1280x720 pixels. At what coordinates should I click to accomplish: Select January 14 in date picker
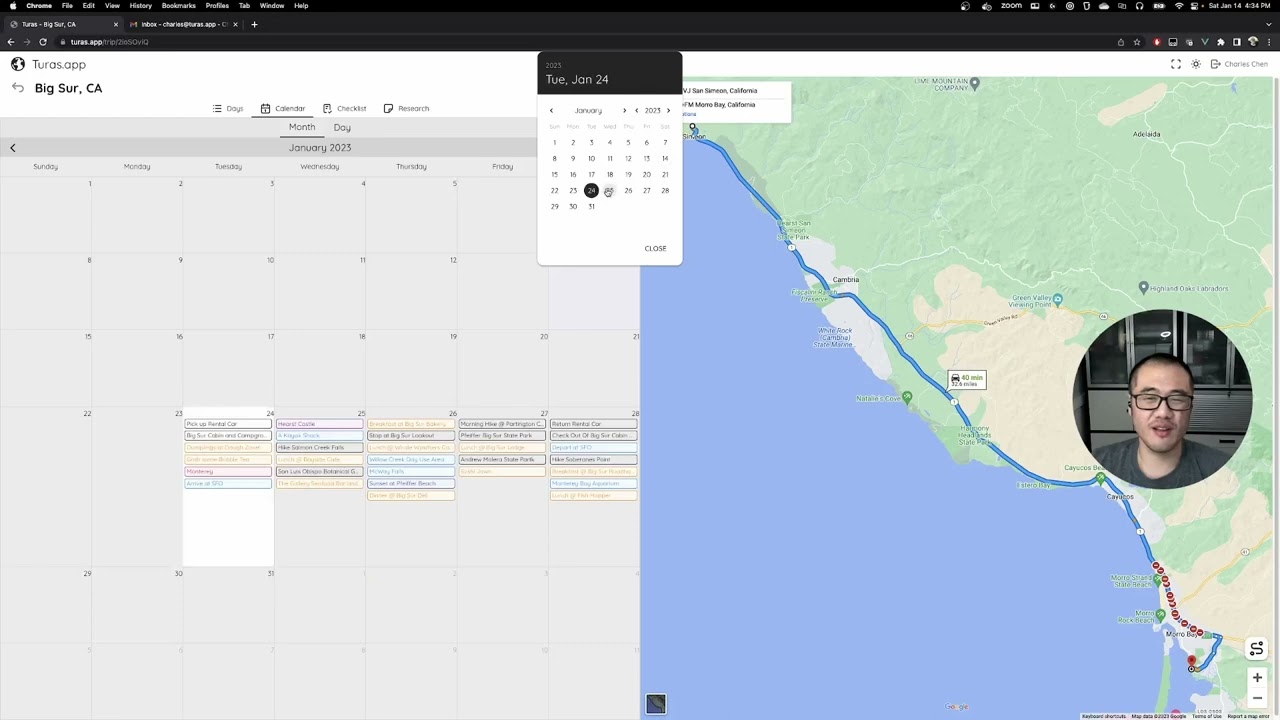(x=665, y=158)
